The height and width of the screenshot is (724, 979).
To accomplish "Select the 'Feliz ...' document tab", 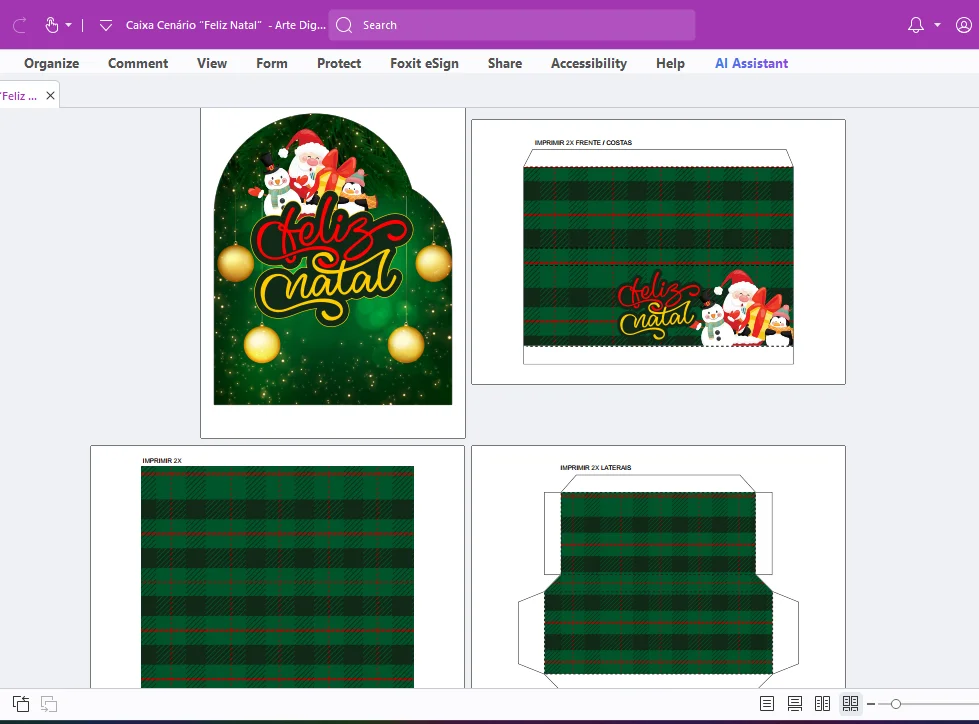I will coord(19,95).
